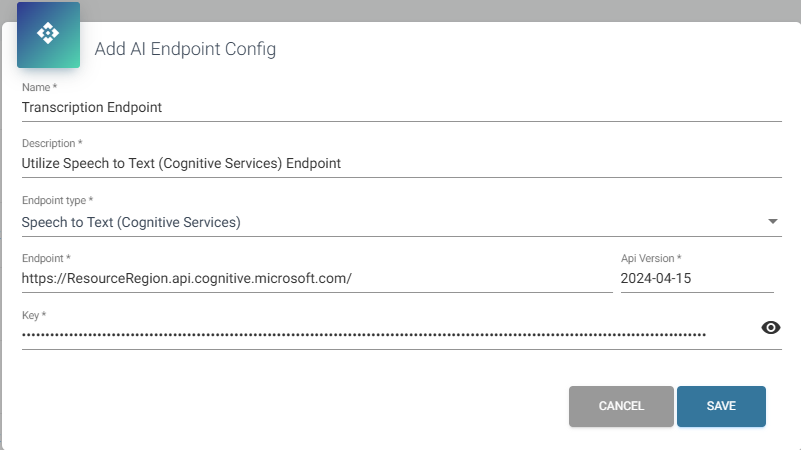Focus the Name field containing Transcription Endpoint
The height and width of the screenshot is (450, 801).
pos(400,108)
